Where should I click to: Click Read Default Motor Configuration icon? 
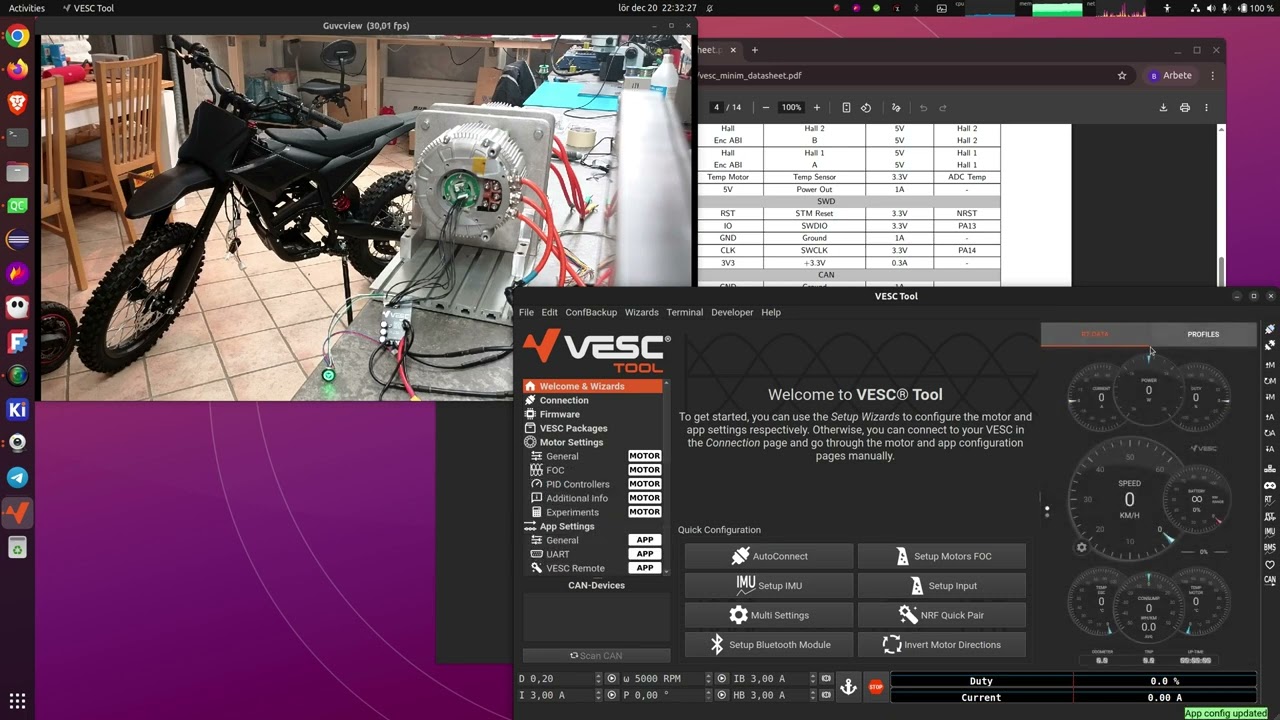click(1270, 381)
